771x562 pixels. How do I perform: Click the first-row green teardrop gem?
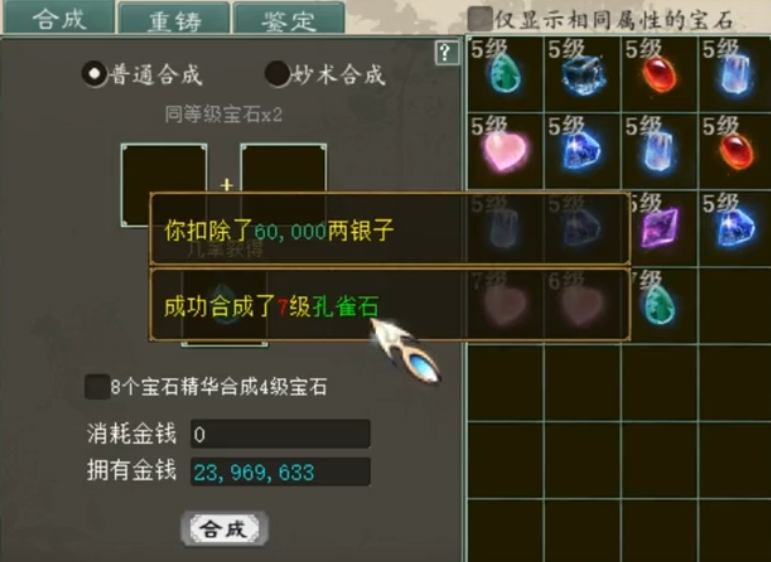[505, 74]
